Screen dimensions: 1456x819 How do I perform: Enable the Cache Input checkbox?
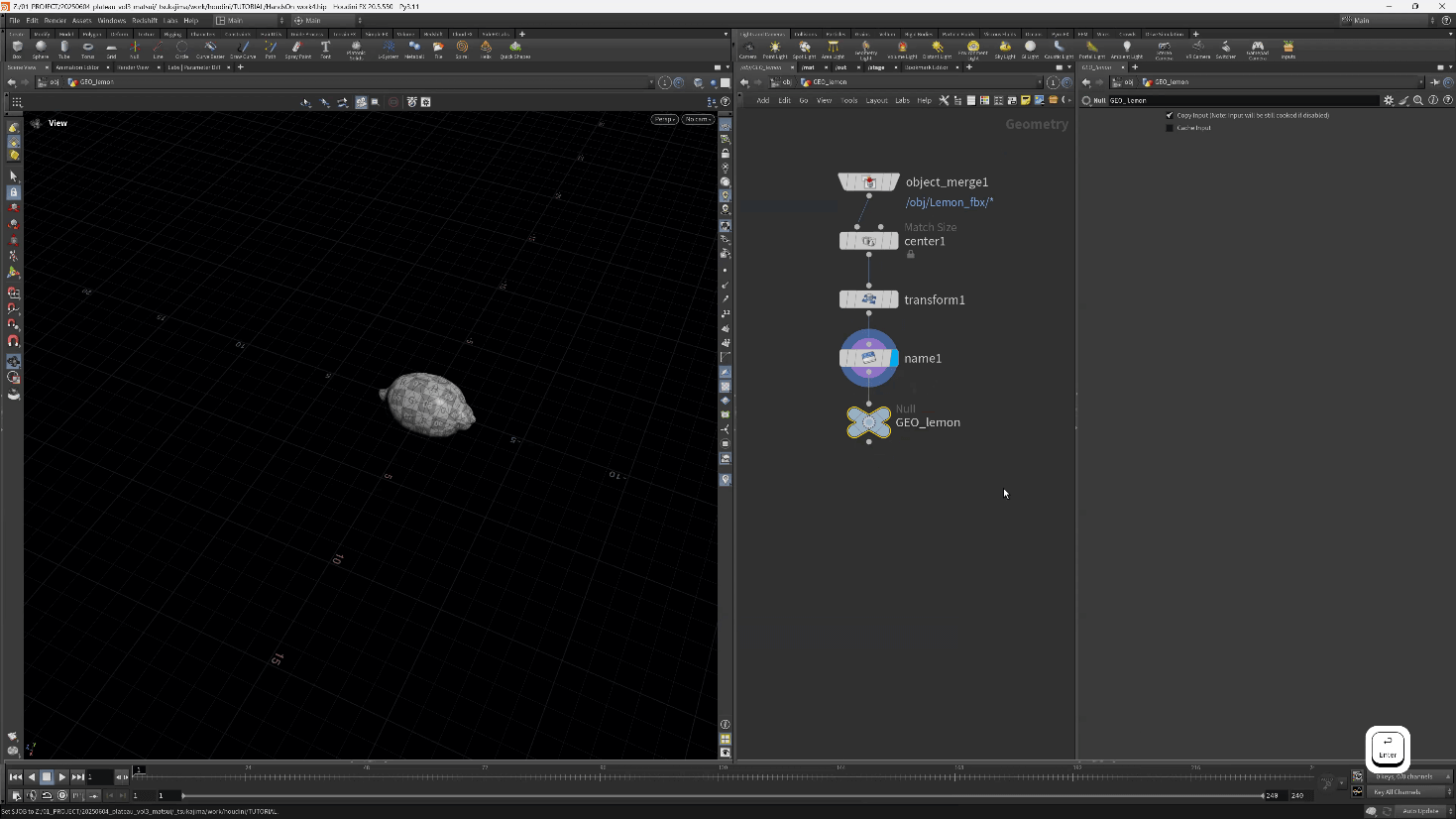1170,128
